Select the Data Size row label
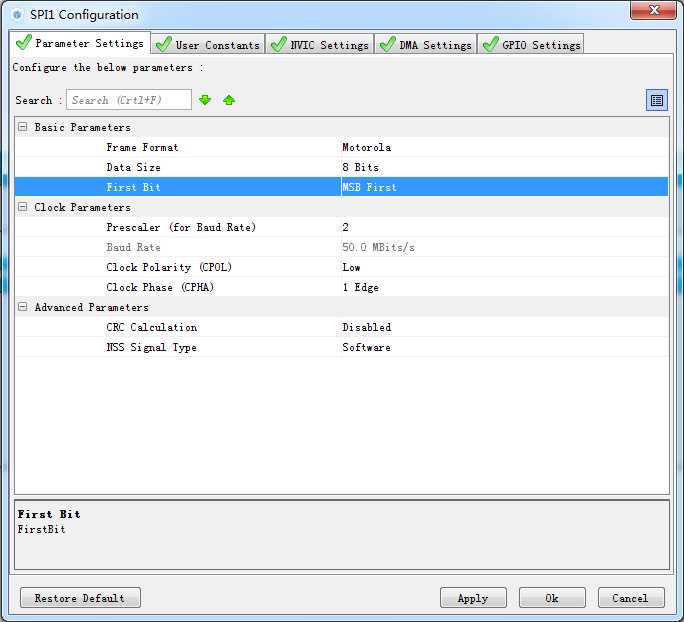 pyautogui.click(x=133, y=167)
